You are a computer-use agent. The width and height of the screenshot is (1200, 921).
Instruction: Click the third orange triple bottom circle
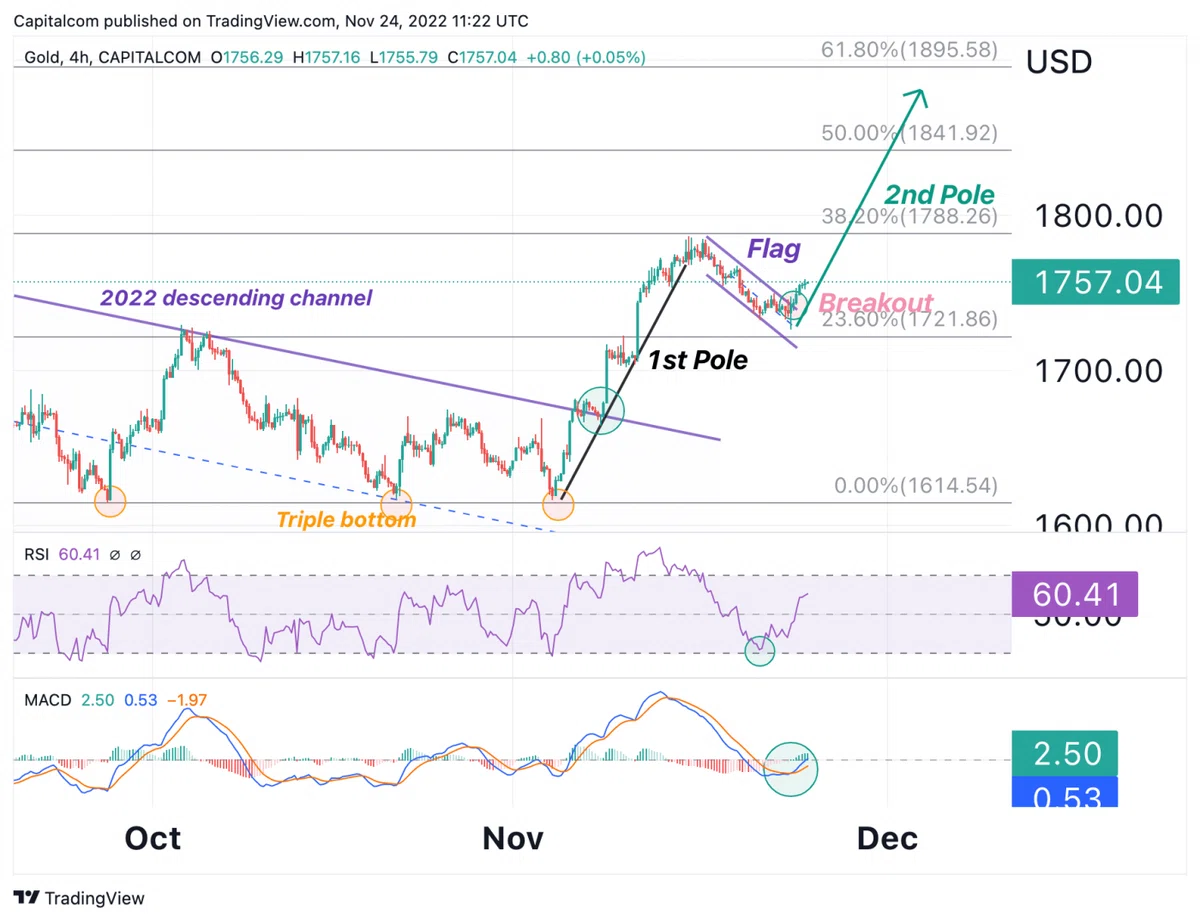(558, 504)
